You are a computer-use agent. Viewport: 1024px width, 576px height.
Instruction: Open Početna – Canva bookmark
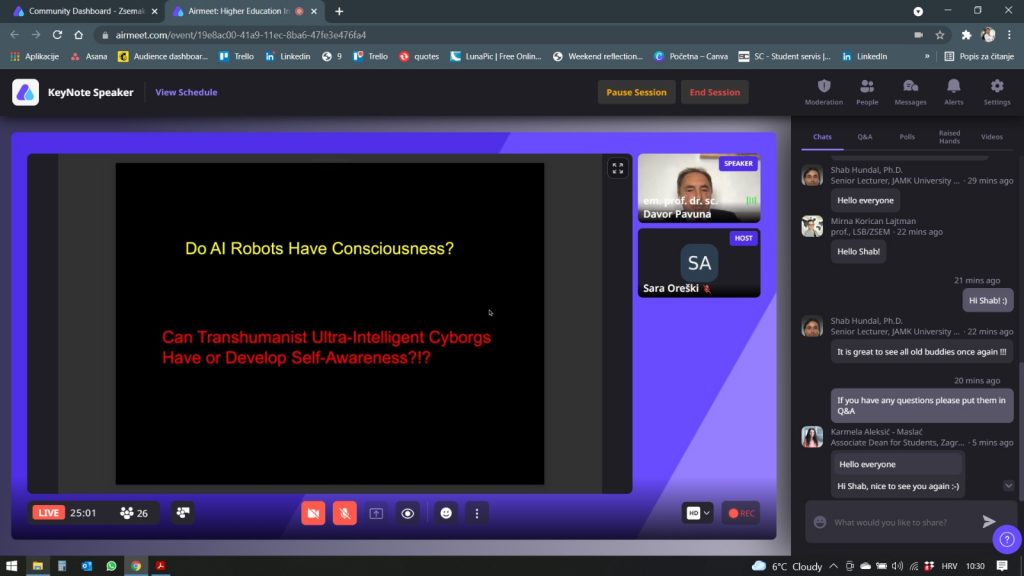coord(691,56)
